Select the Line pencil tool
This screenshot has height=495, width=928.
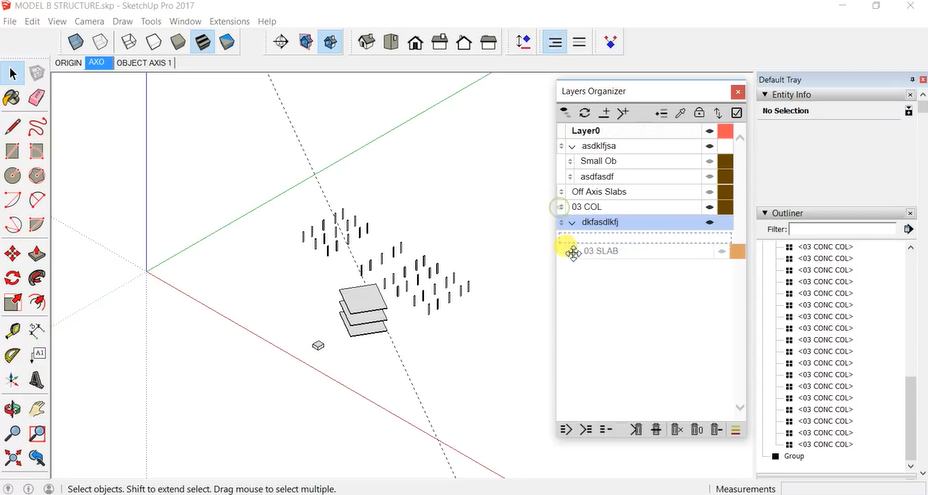point(12,127)
